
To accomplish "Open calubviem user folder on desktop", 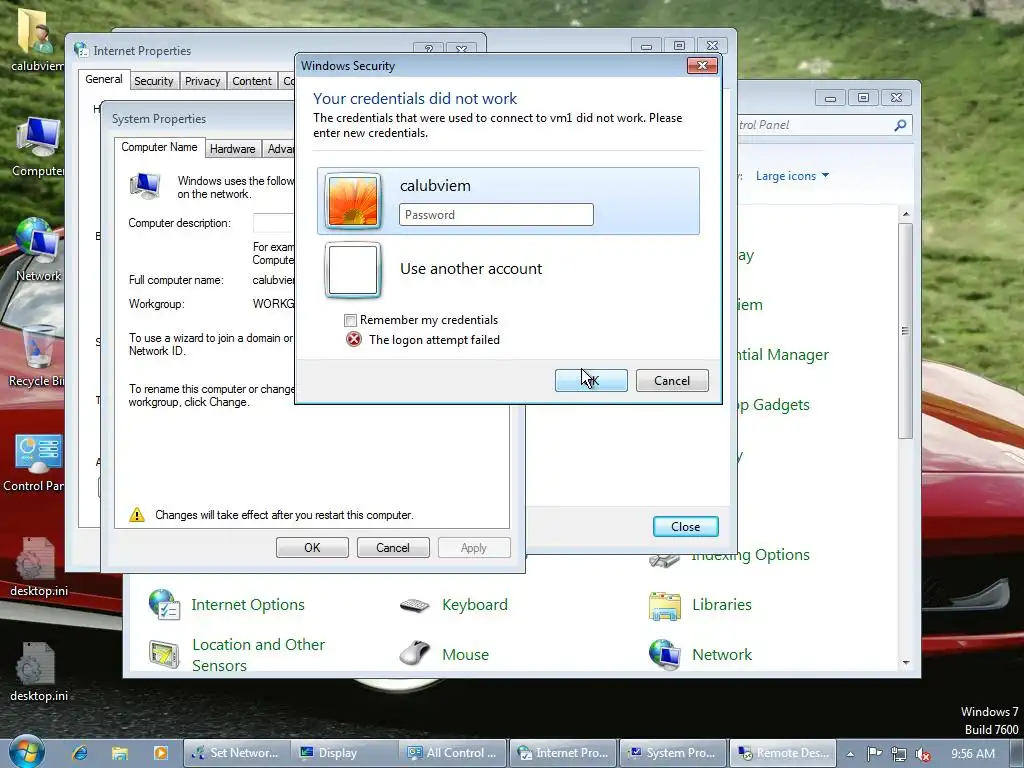I will pyautogui.click(x=35, y=40).
